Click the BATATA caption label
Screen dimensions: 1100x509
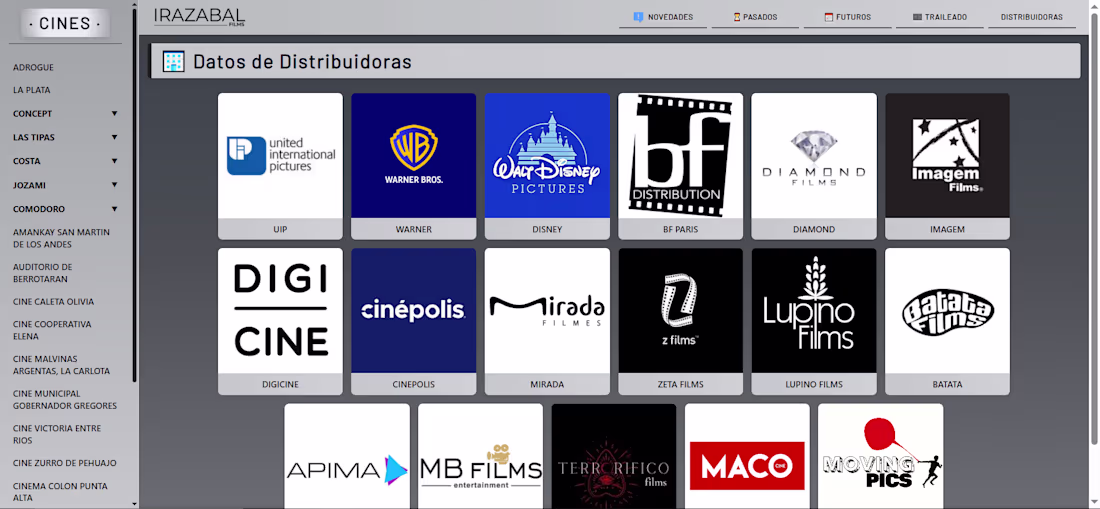(948, 384)
